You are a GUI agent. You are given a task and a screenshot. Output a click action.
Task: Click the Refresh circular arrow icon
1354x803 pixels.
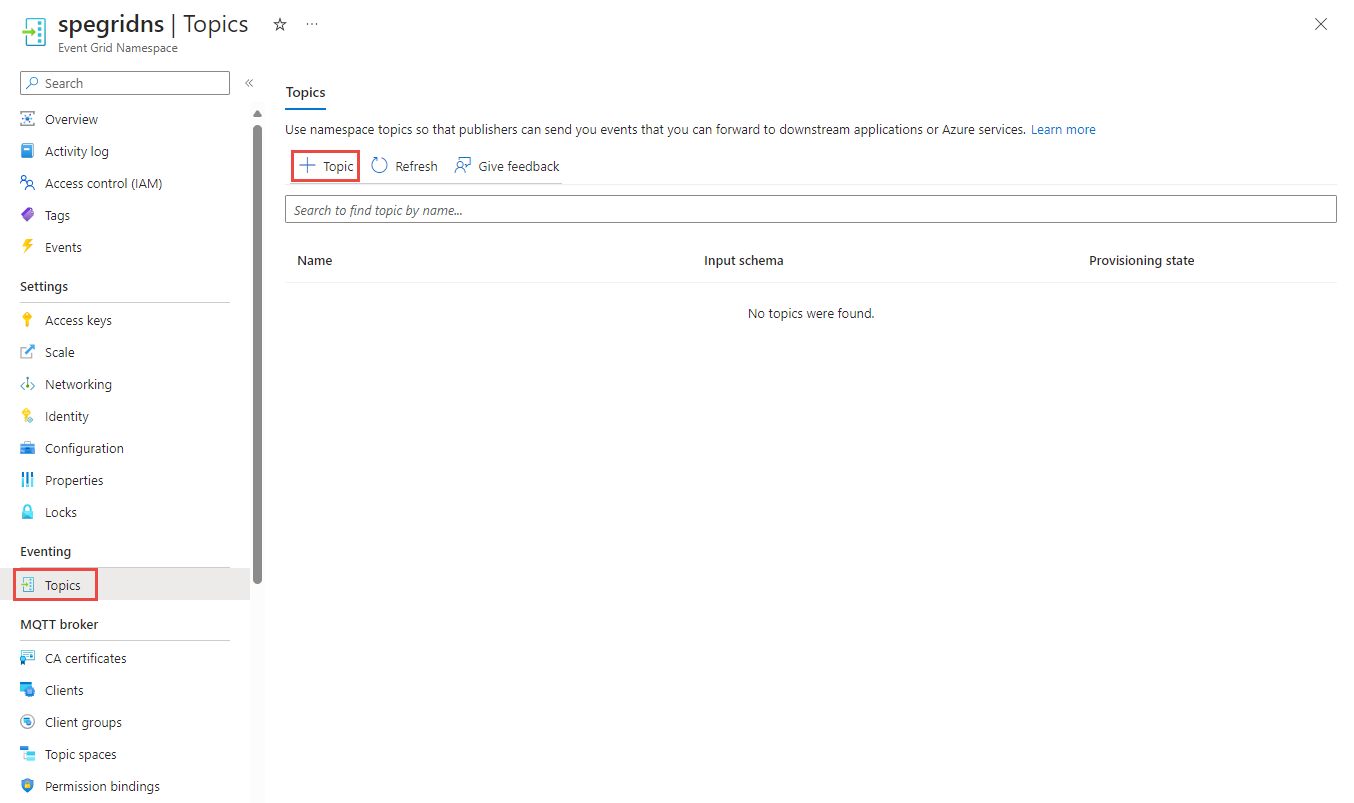tap(379, 166)
